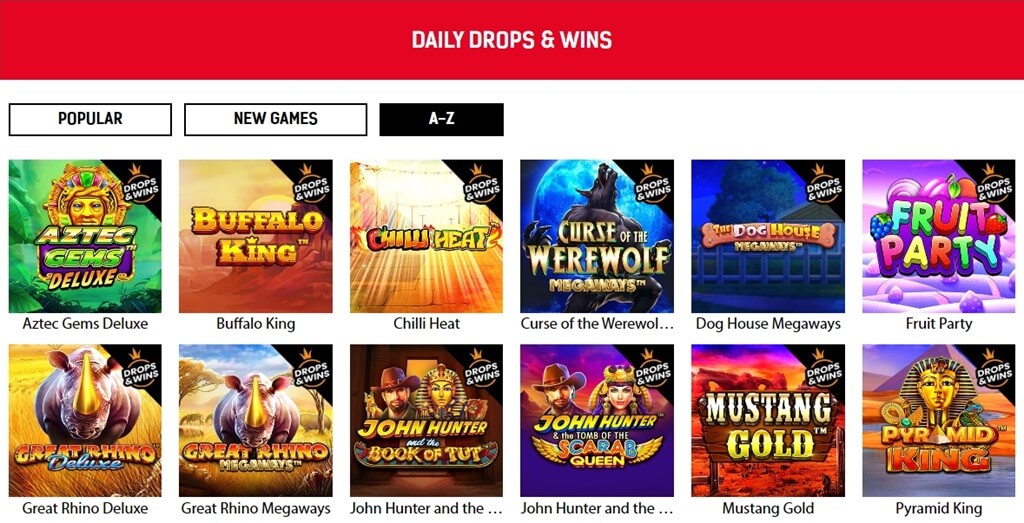This screenshot has width=1024, height=523.
Task: Open the Pyramid King game thumbnail
Action: (x=938, y=420)
